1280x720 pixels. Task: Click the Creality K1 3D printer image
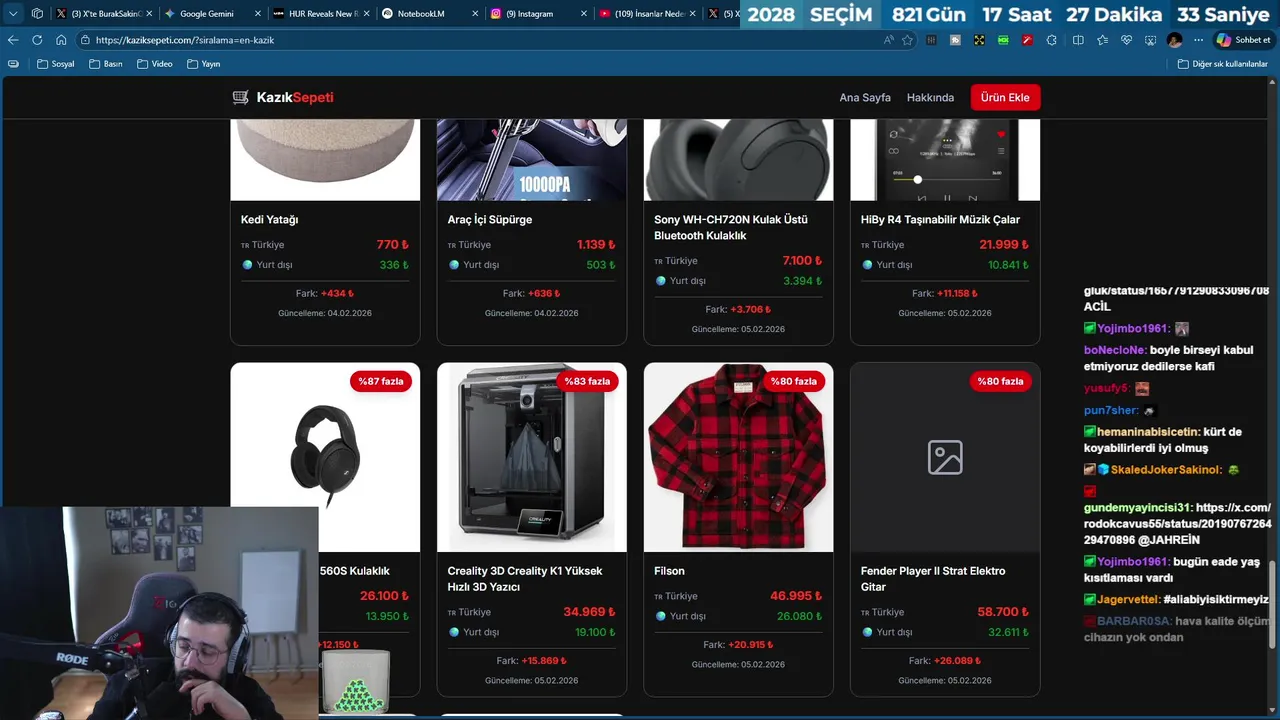(532, 457)
